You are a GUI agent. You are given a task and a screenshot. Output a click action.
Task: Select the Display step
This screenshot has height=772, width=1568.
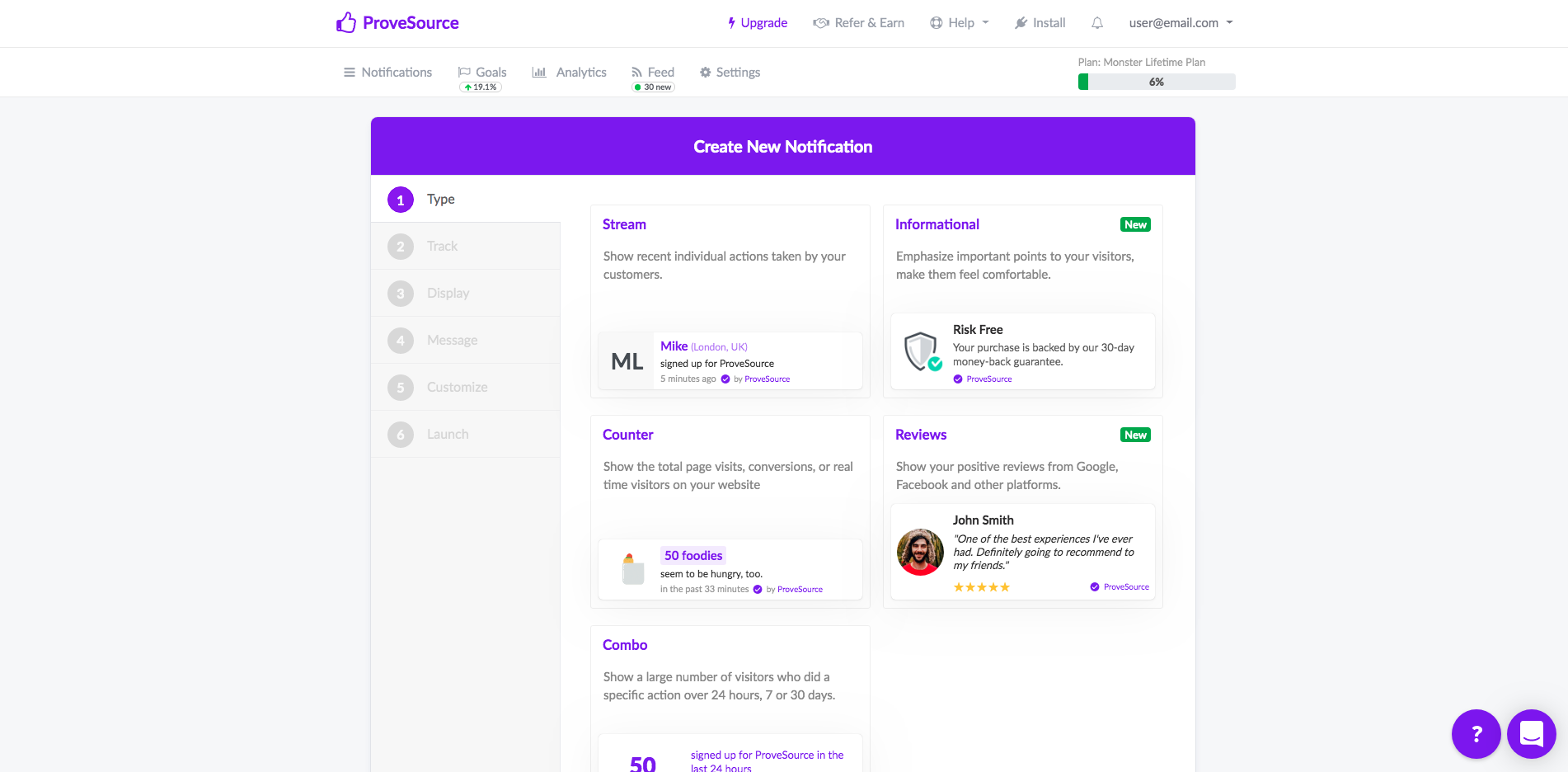pyautogui.click(x=466, y=294)
